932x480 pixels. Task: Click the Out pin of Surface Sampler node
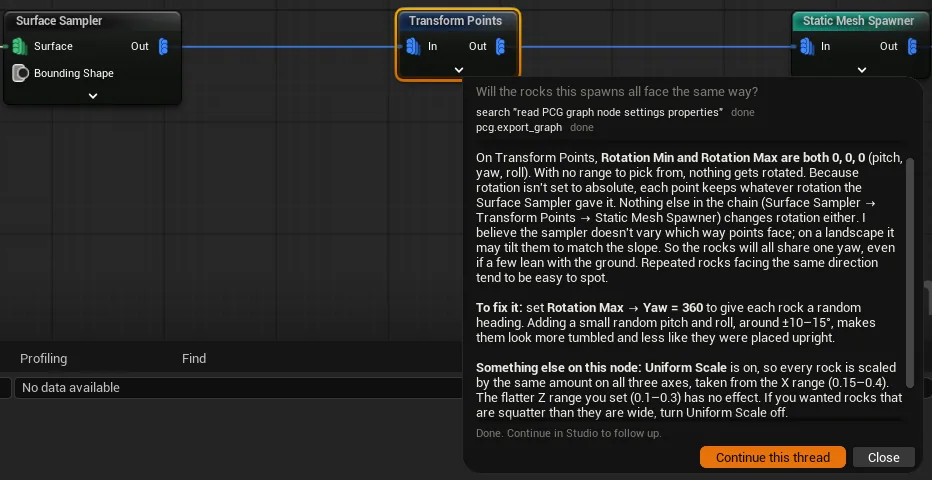163,46
